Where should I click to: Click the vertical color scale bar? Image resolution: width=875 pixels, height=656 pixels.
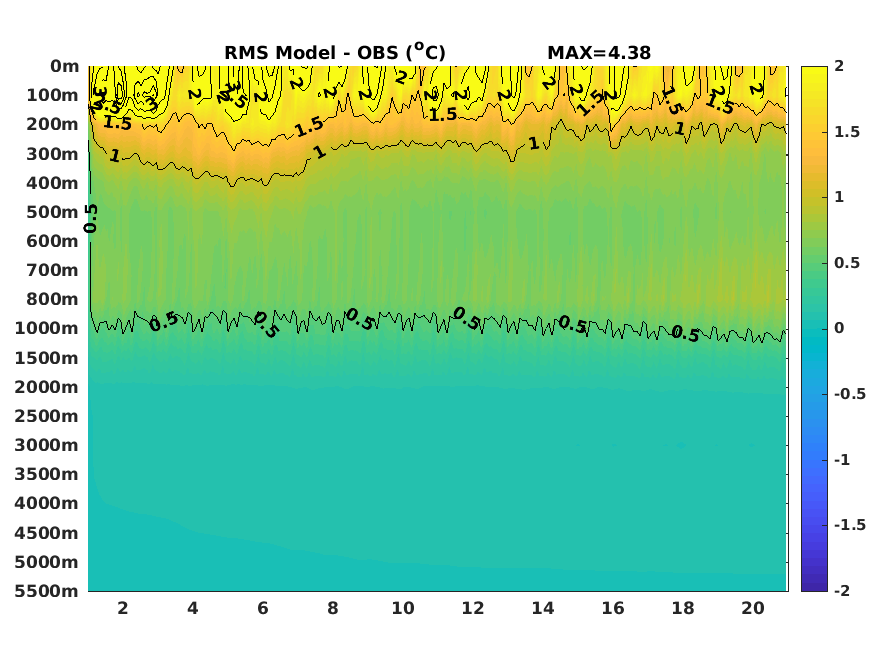click(814, 329)
